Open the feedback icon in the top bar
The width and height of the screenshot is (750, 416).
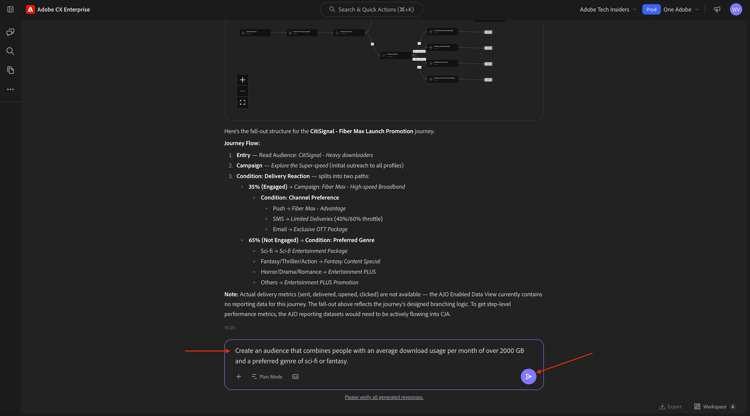[717, 9]
